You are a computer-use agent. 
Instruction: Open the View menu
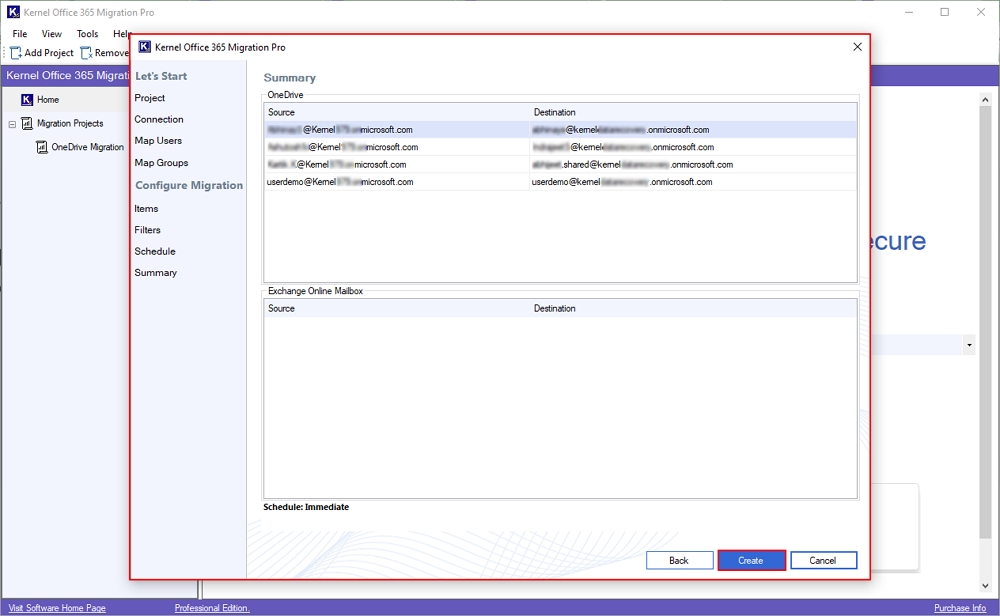51,34
